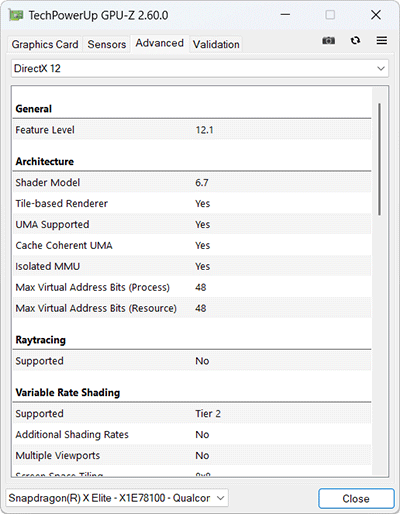Viewport: 400px width, 514px height.
Task: Open the hamburger menu icon
Action: click(382, 40)
